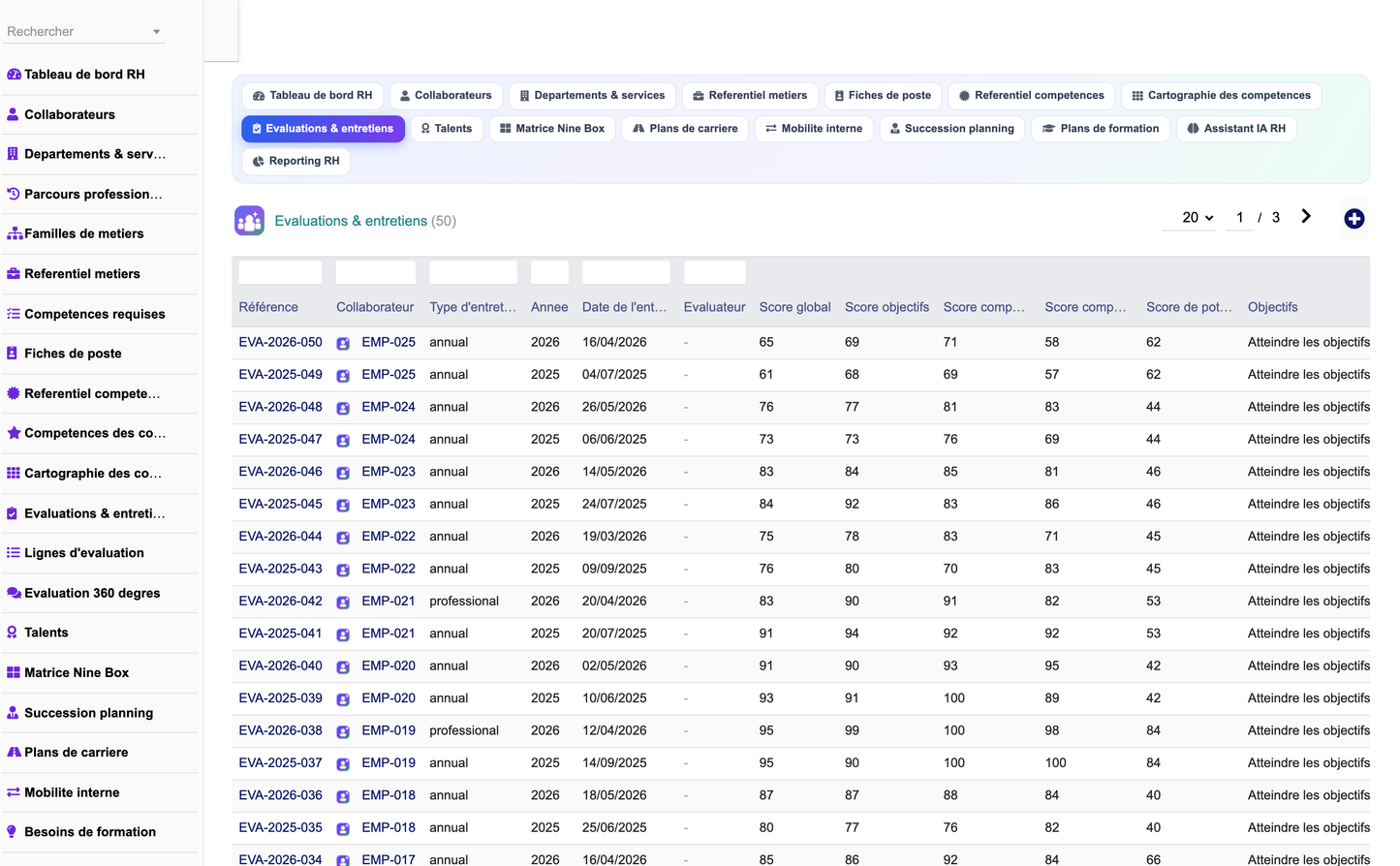Click the blue add evaluation plus icon
The image size is (1400, 866).
click(x=1354, y=219)
